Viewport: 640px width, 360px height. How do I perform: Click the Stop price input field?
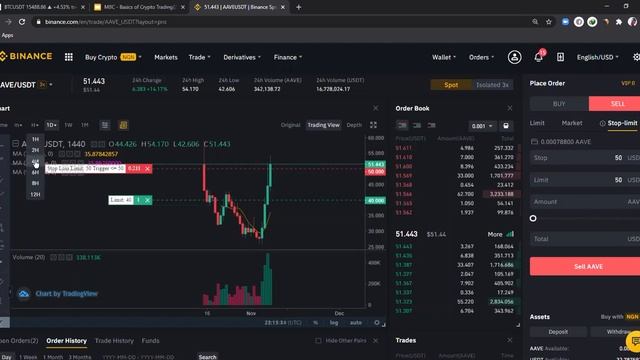point(585,158)
